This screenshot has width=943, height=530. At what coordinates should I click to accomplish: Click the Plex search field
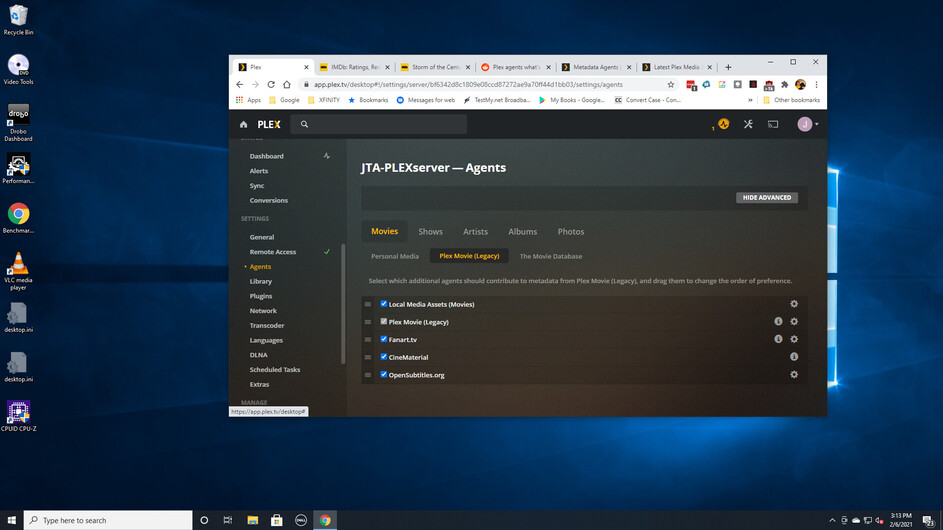point(379,124)
